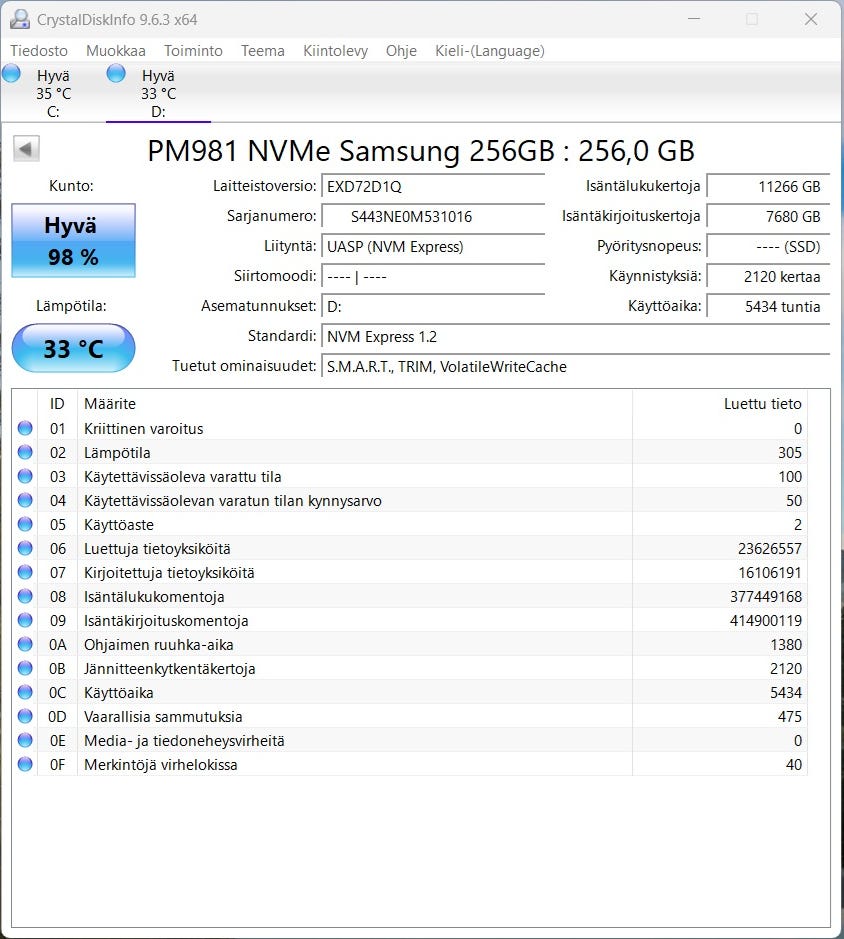Minimize the CrystalDiskInfo window
The width and height of the screenshot is (844, 939).
click(694, 19)
